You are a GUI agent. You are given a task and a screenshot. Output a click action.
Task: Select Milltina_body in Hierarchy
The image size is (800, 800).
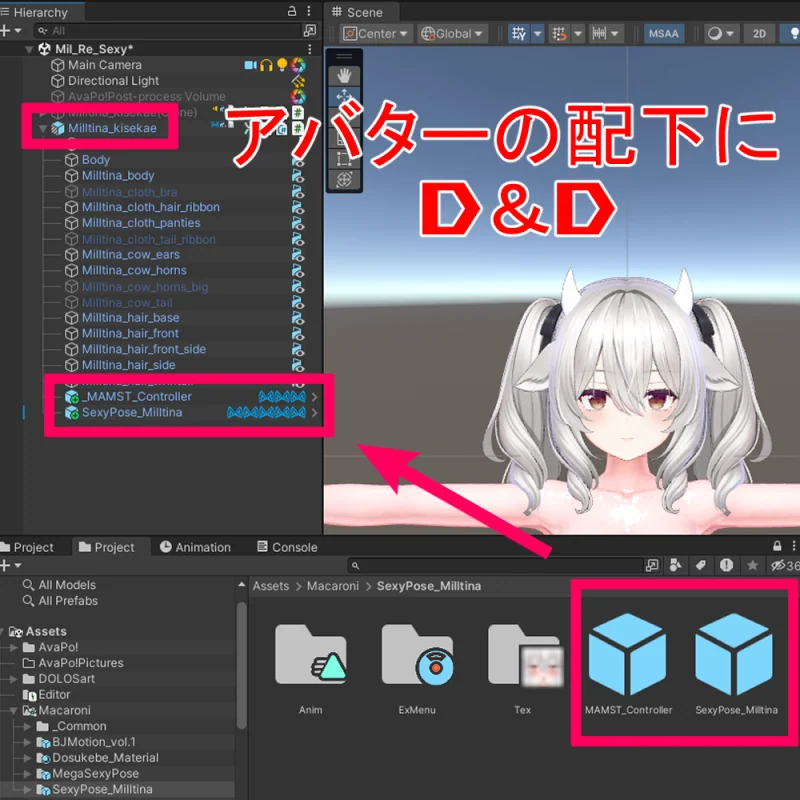(x=118, y=176)
